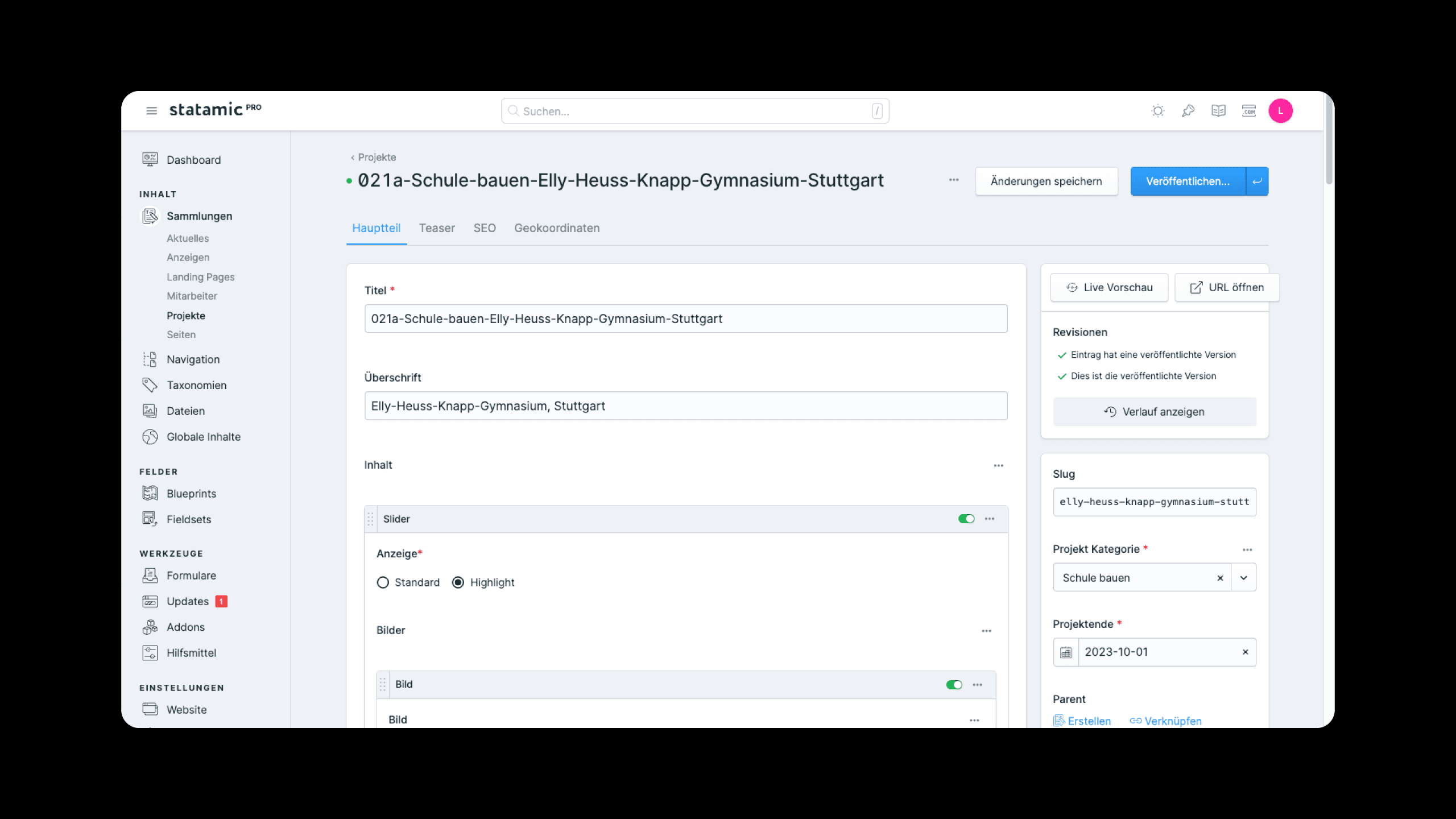Switch to Teaser tab
The image size is (1456, 819).
pos(437,228)
